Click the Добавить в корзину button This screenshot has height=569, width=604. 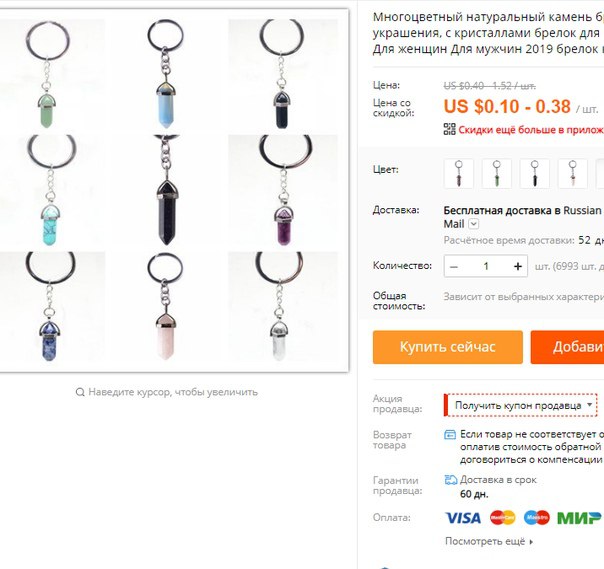(x=567, y=347)
